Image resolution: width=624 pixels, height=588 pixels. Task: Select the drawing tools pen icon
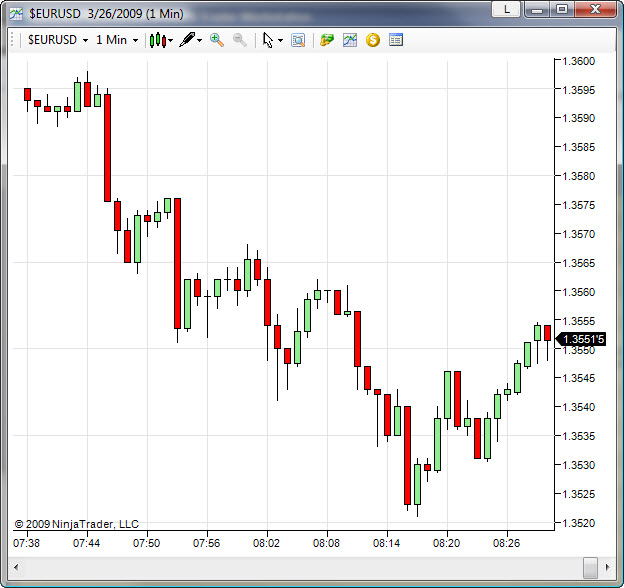(187, 40)
